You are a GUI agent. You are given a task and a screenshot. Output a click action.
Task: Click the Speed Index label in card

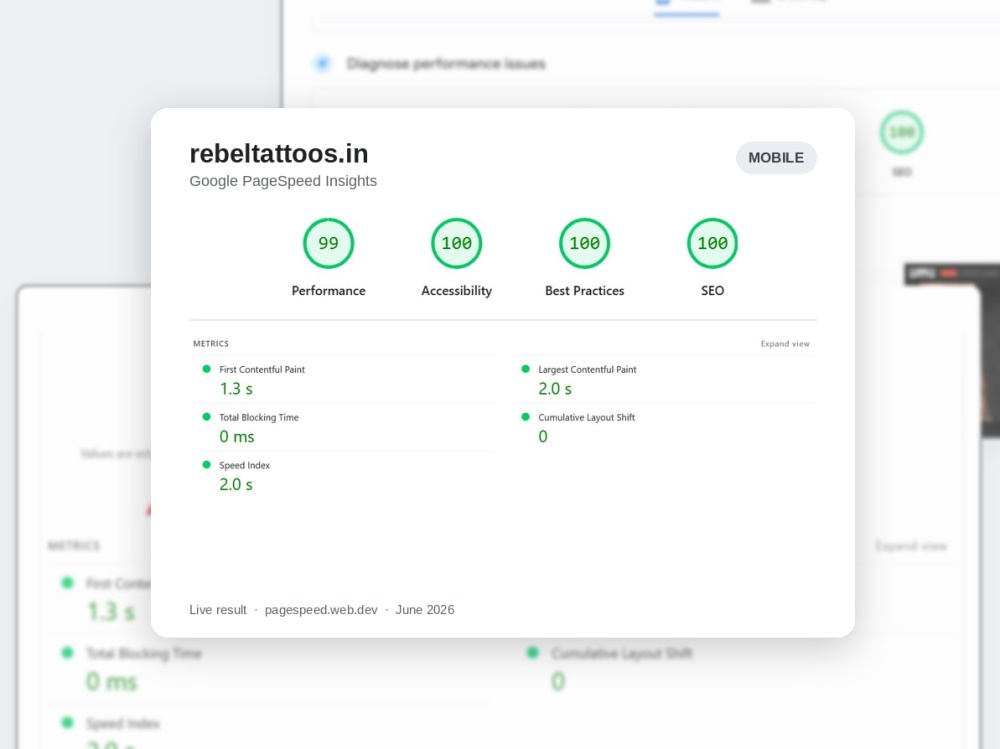point(244,465)
